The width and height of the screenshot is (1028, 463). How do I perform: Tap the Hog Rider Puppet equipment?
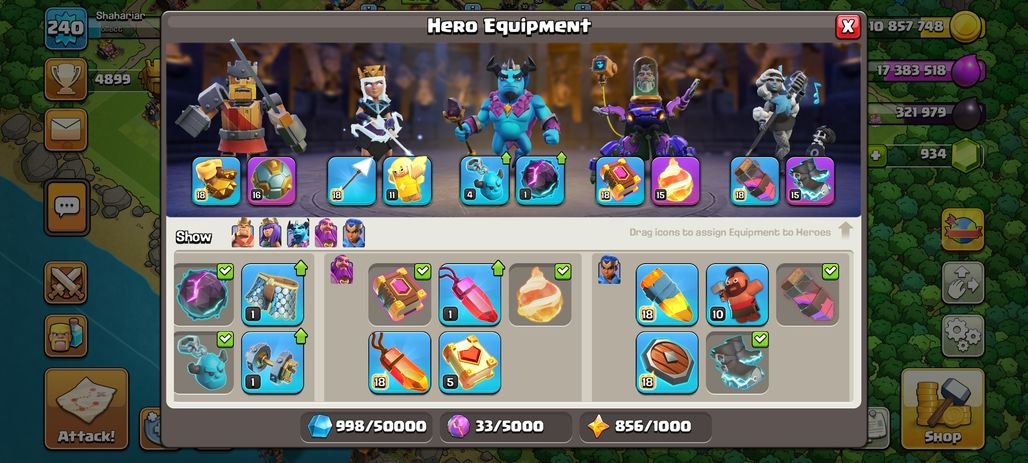737,294
